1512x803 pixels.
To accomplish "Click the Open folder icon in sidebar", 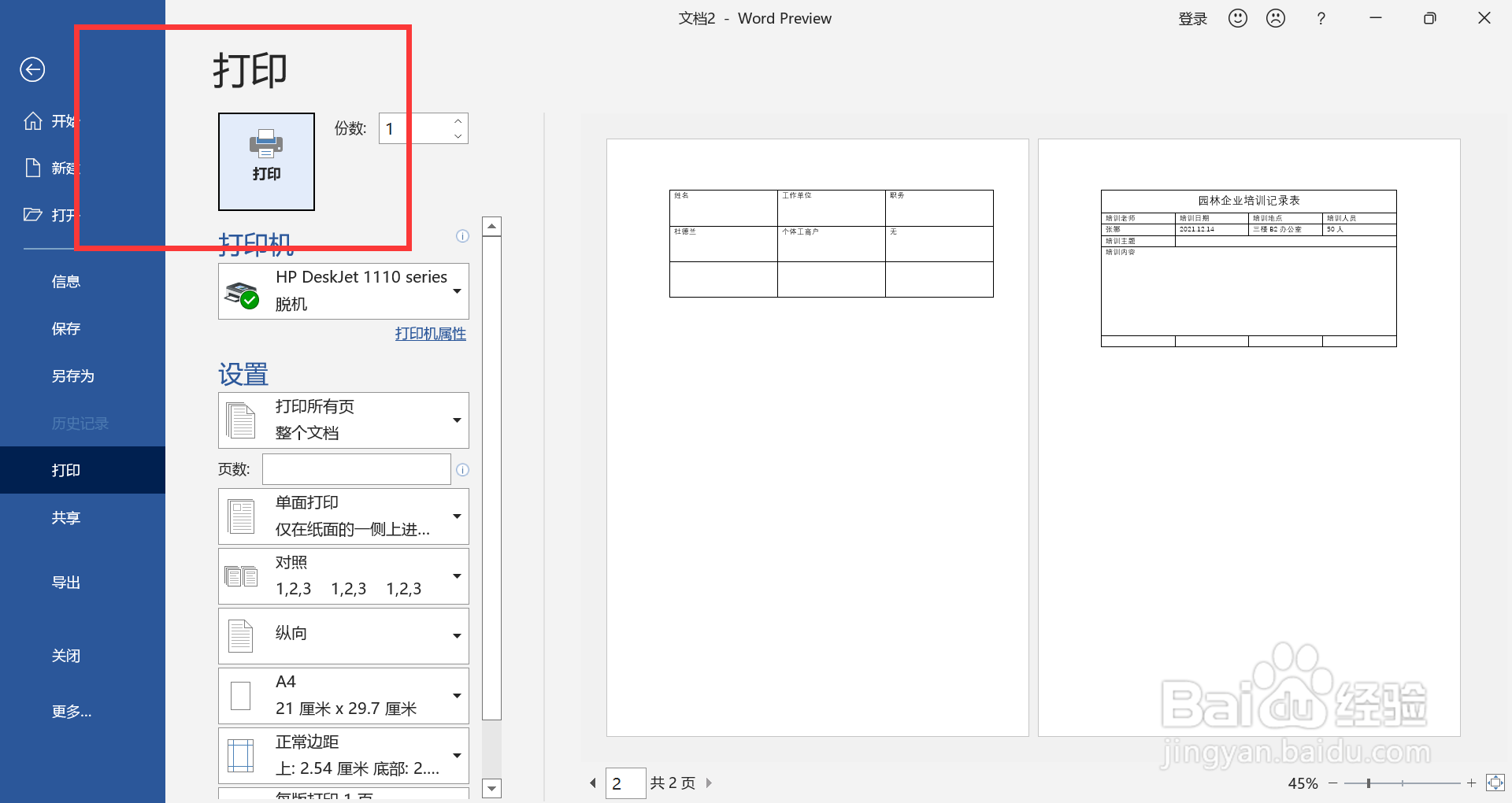I will pos(33,215).
